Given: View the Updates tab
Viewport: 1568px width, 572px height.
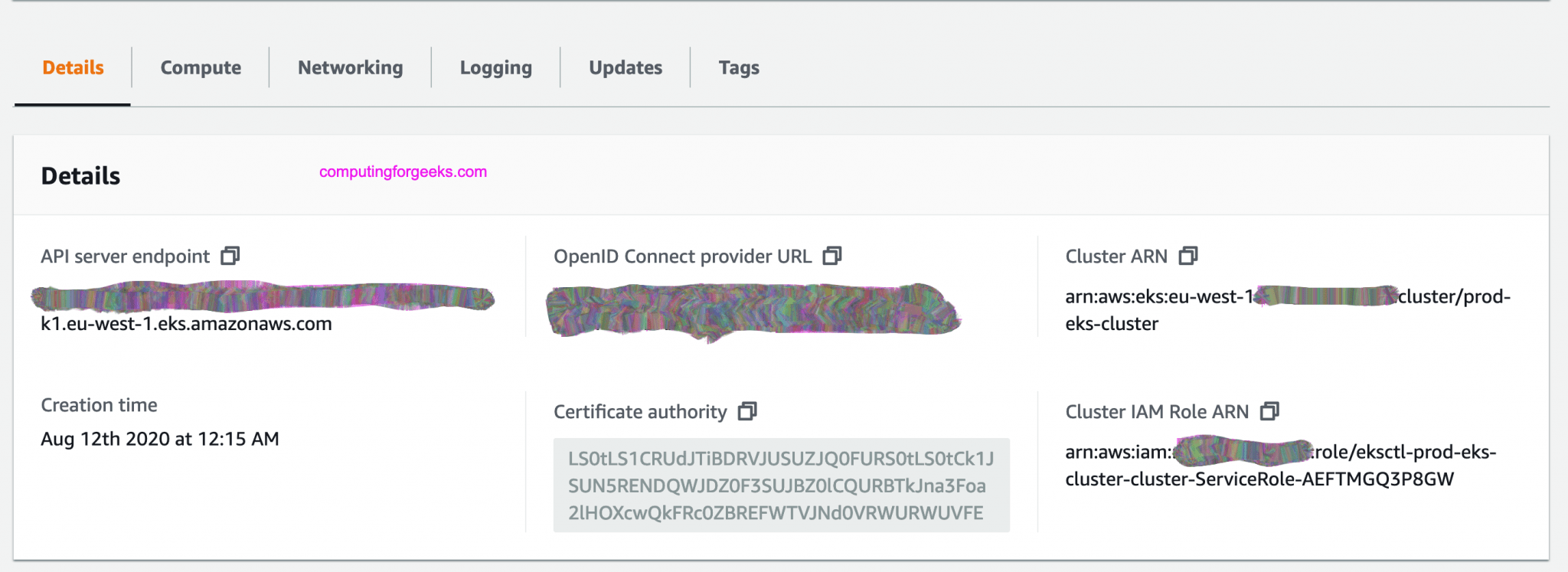Looking at the screenshot, I should pos(626,67).
